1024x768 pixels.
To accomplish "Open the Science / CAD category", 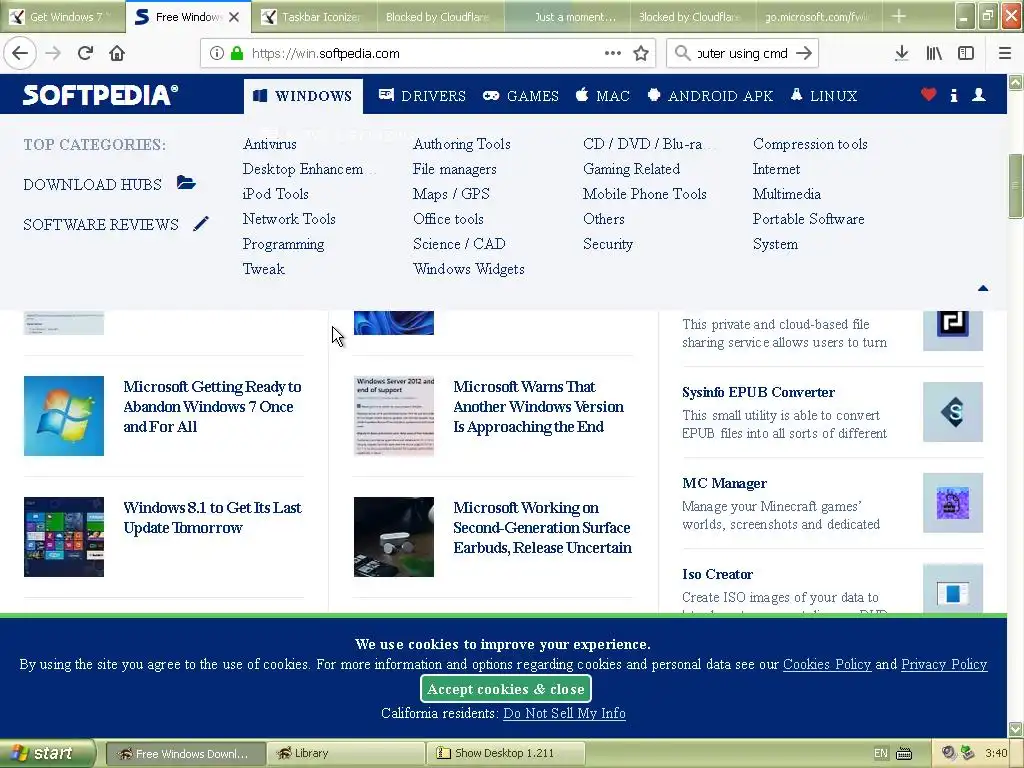I will pyautogui.click(x=459, y=244).
